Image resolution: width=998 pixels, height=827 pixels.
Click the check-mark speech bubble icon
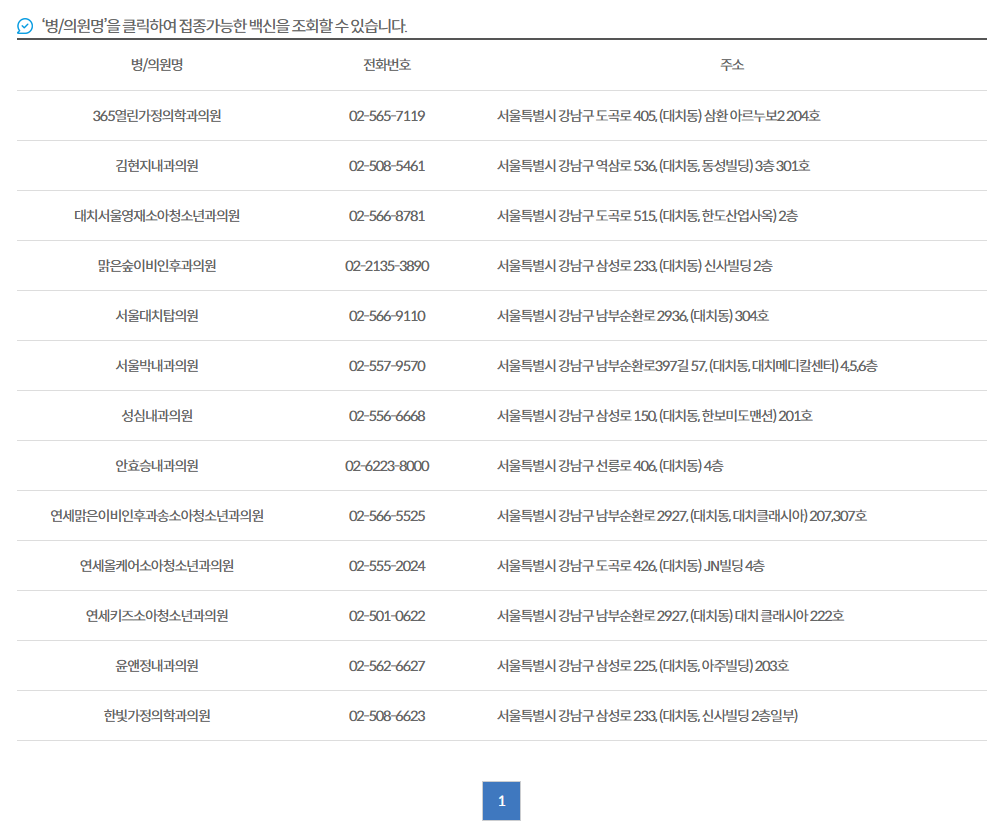(x=25, y=26)
